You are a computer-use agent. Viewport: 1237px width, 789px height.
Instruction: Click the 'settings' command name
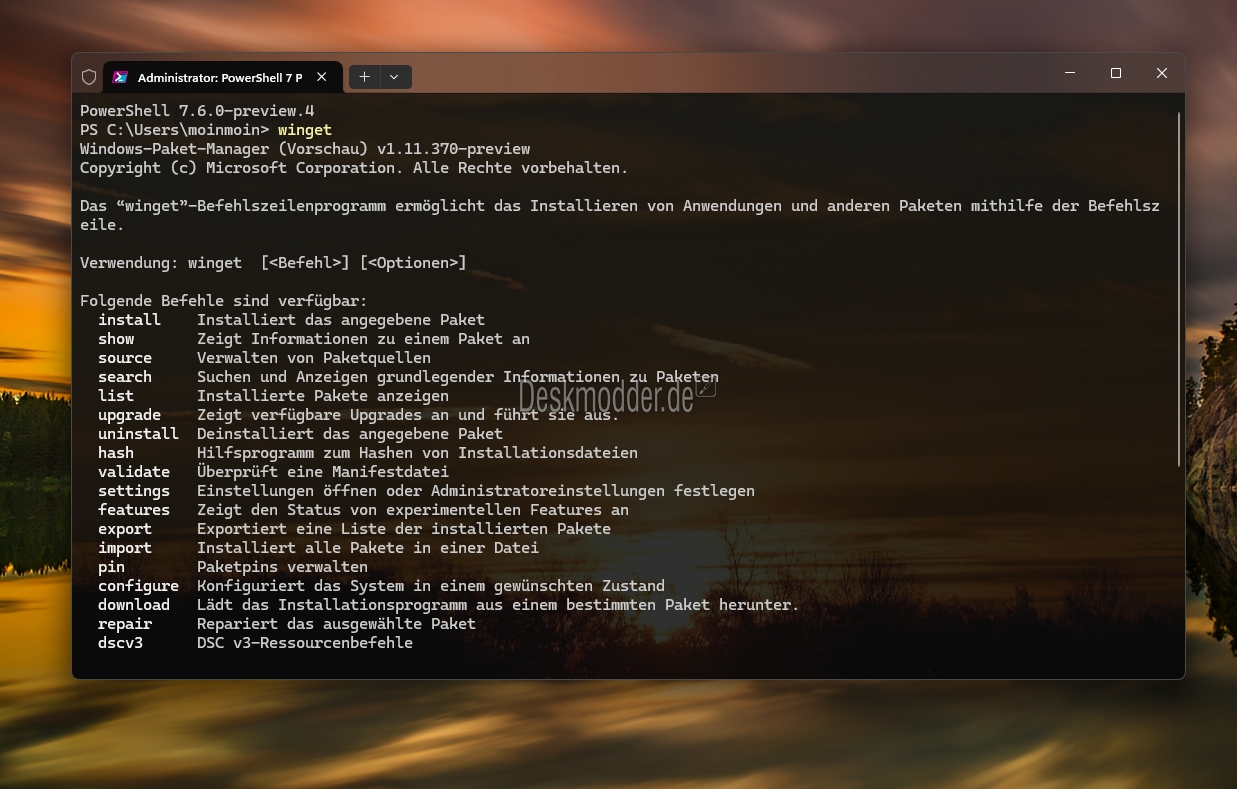click(x=134, y=491)
